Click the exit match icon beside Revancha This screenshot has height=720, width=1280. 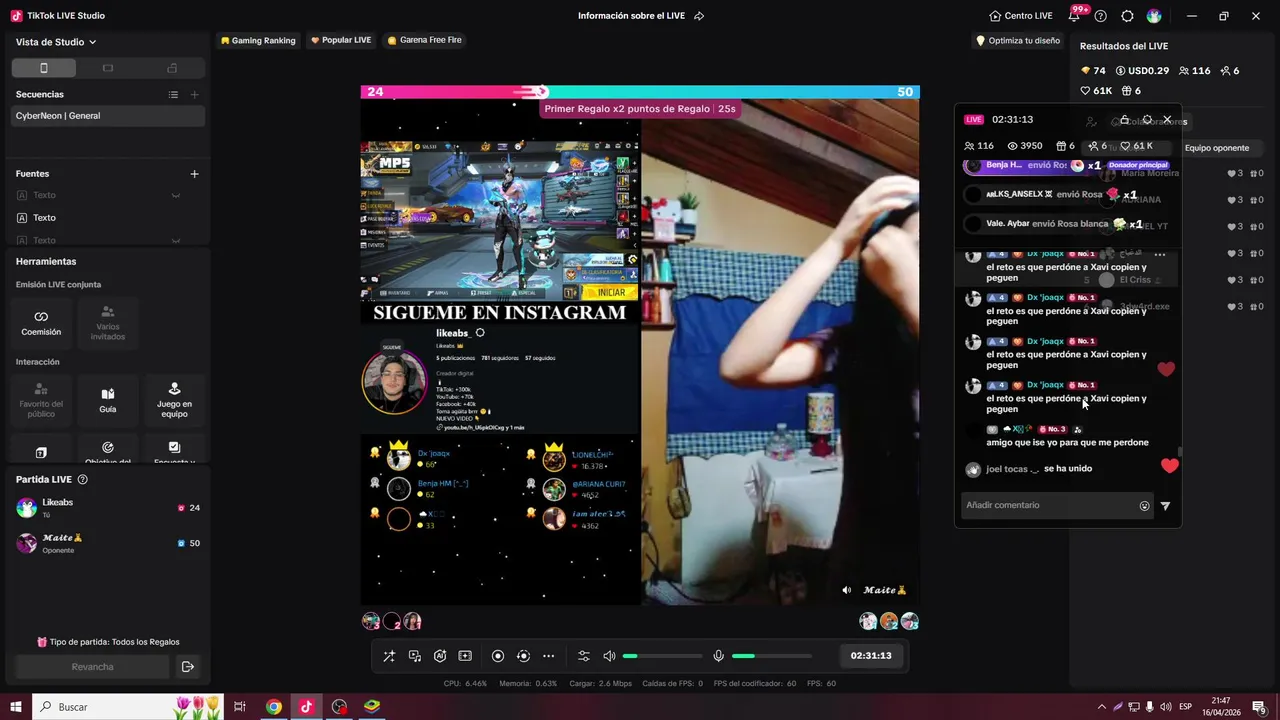tap(188, 667)
